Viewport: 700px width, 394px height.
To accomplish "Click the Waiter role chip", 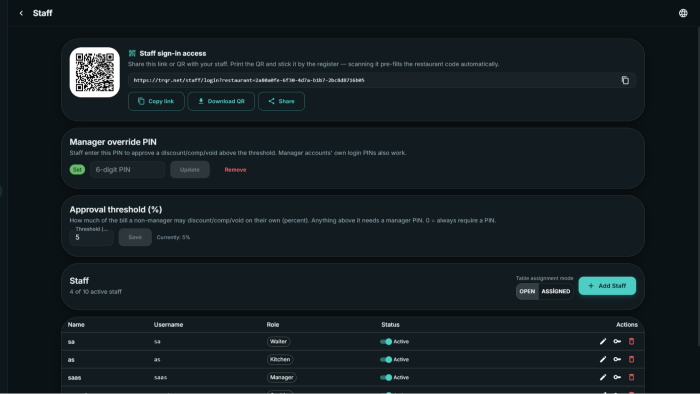I will pyautogui.click(x=278, y=341).
